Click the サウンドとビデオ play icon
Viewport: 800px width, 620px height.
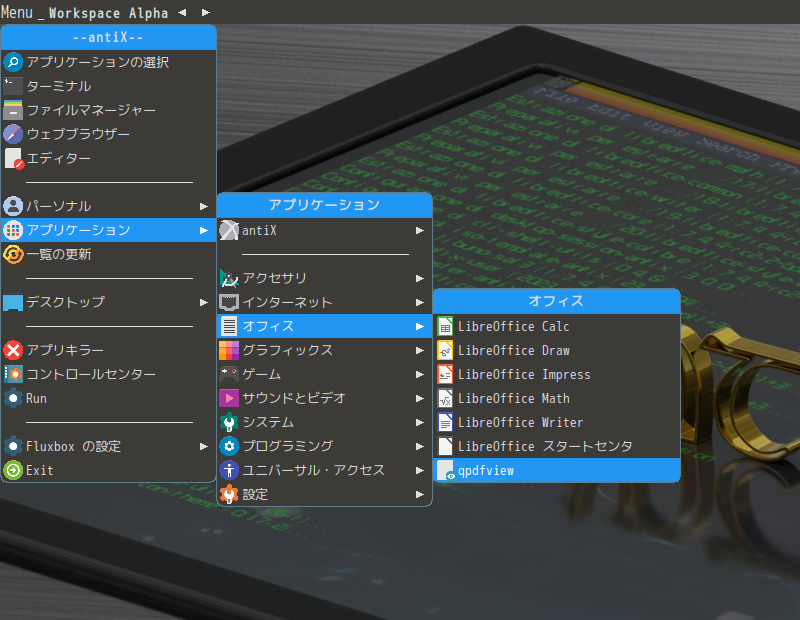click(x=229, y=398)
